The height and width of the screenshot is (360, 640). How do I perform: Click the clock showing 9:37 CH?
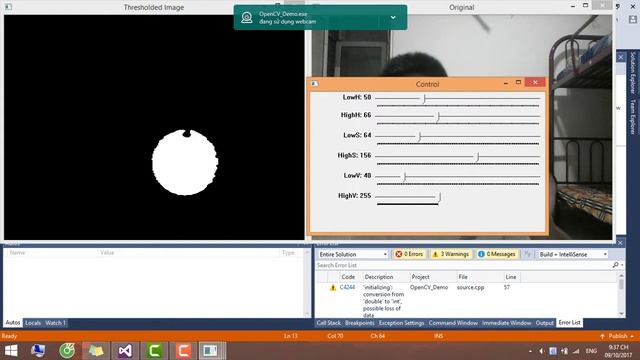[x=619, y=351]
